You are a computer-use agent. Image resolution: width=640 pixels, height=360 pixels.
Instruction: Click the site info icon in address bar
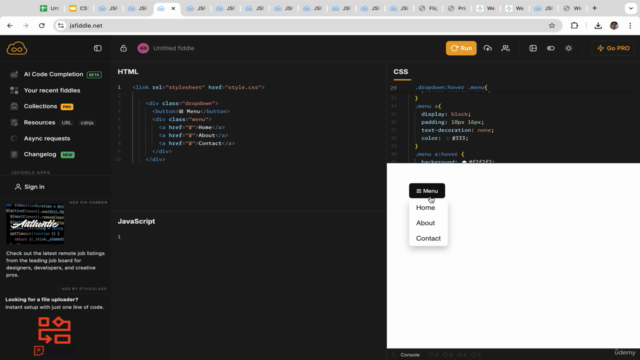pos(61,25)
